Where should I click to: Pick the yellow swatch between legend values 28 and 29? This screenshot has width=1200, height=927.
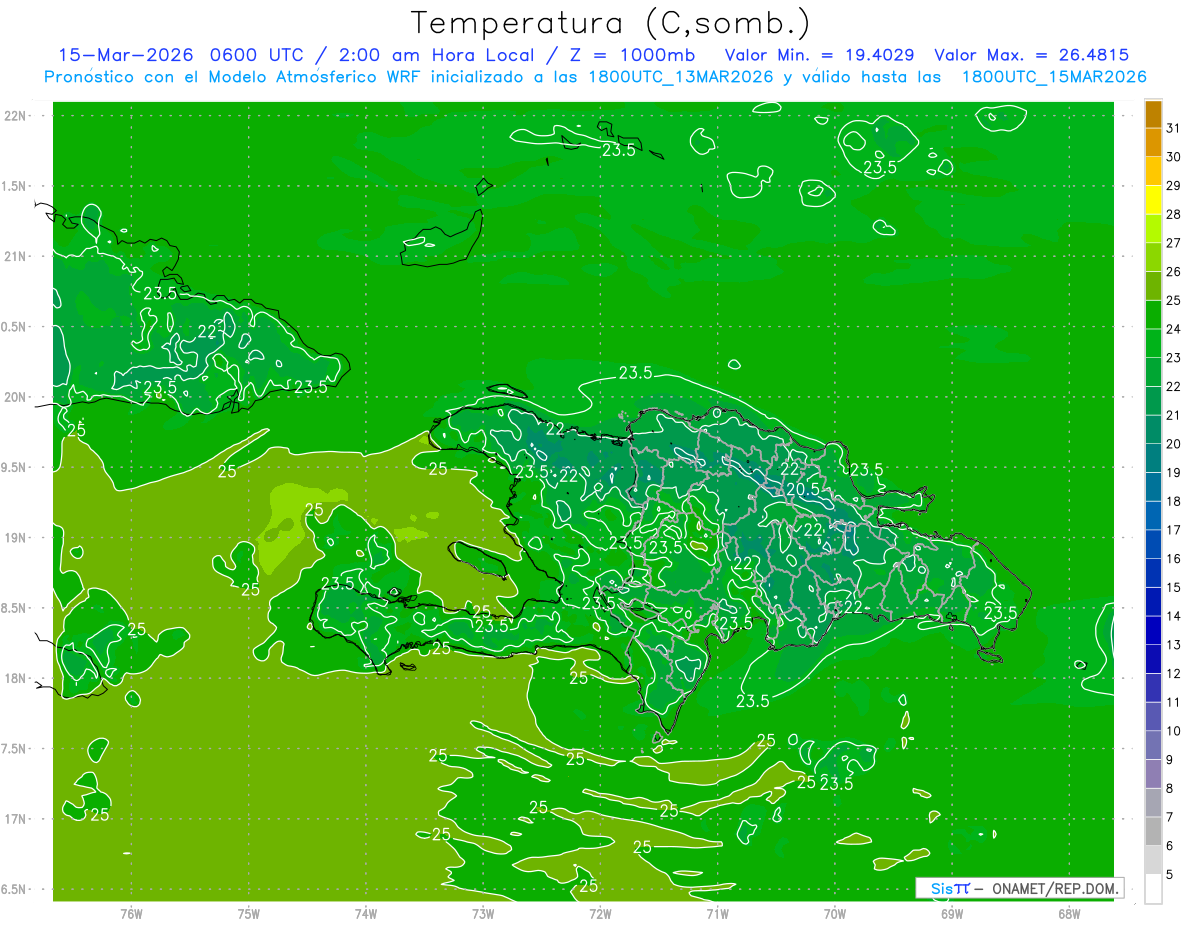point(1153,200)
